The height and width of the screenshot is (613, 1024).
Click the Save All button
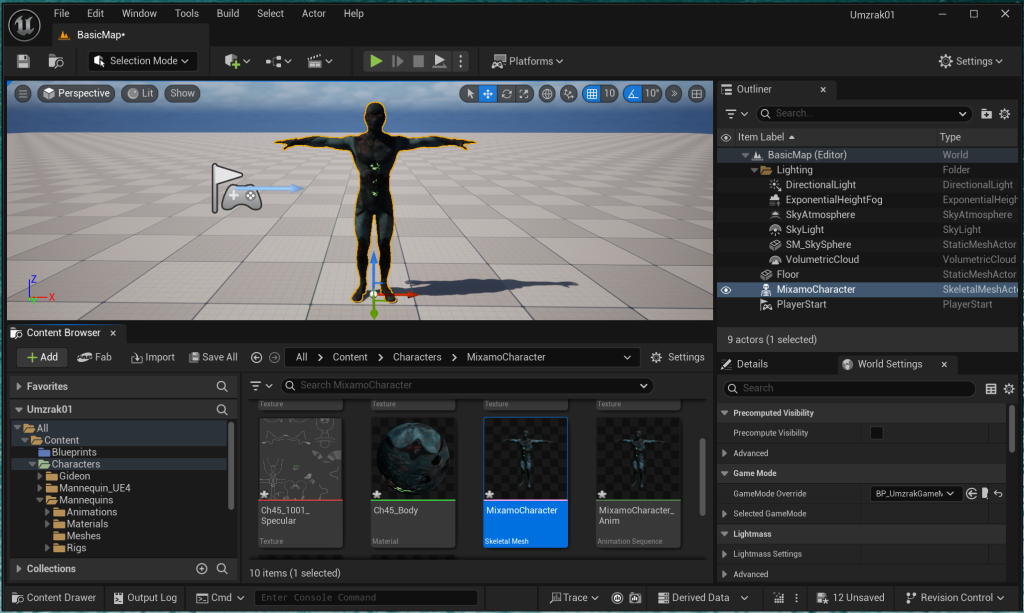(213, 357)
